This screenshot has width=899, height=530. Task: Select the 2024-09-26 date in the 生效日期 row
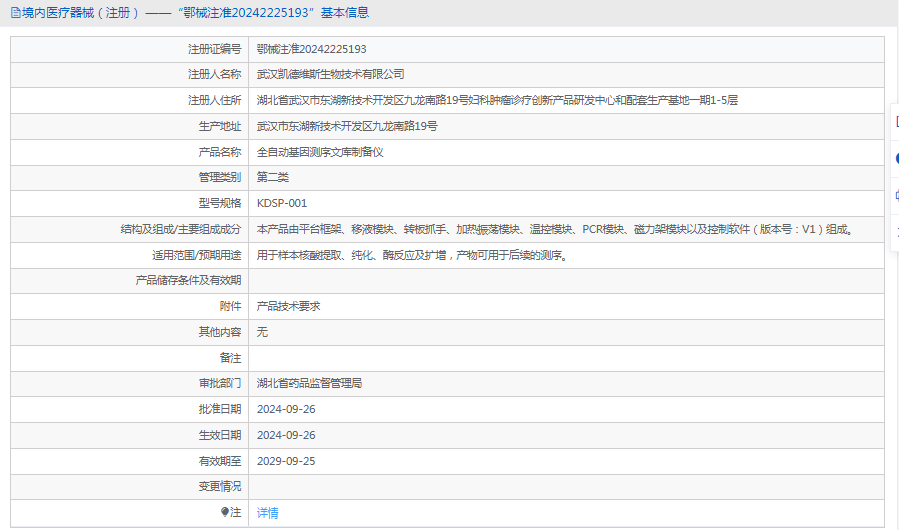coord(286,435)
